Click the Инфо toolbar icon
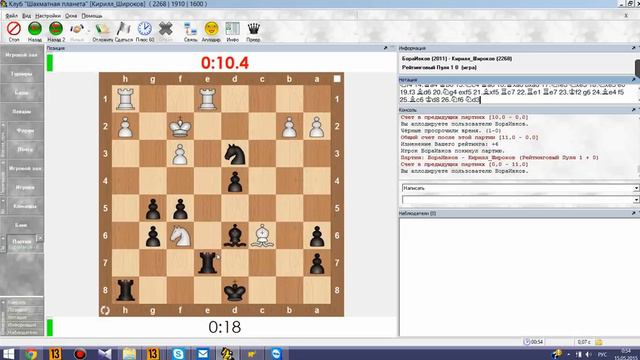The image size is (640, 360). click(x=232, y=29)
